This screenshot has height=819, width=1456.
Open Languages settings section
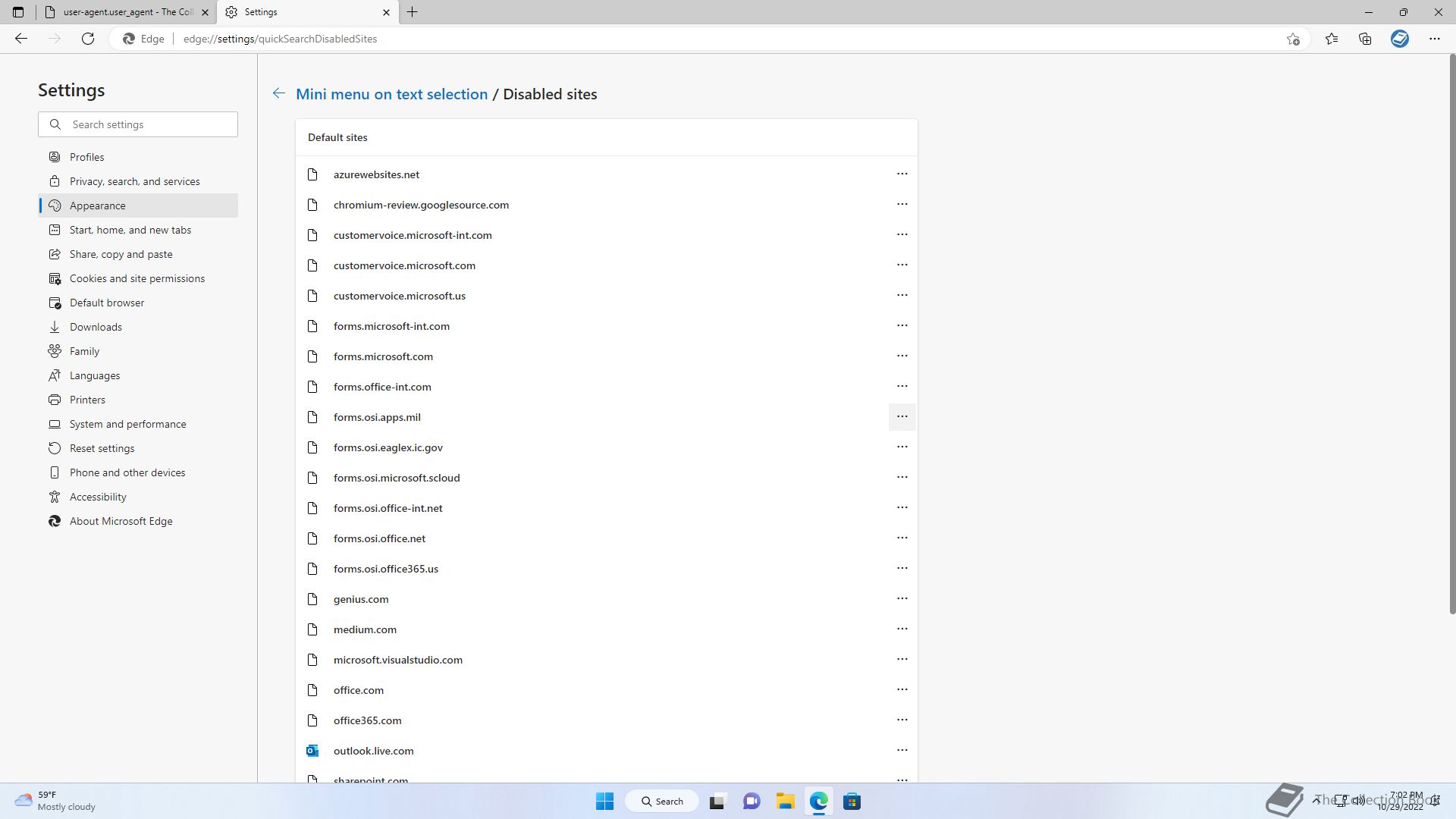(x=138, y=375)
